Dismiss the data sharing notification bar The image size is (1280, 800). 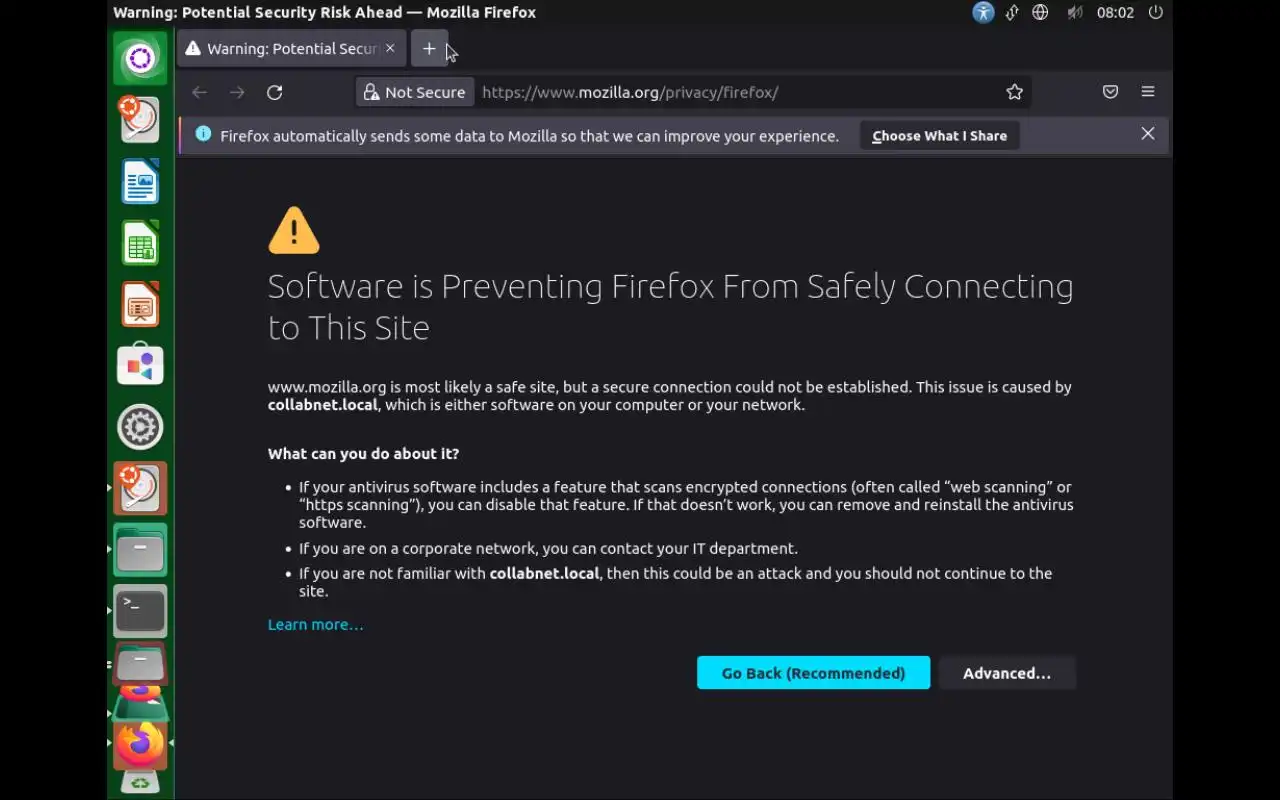pyautogui.click(x=1148, y=134)
